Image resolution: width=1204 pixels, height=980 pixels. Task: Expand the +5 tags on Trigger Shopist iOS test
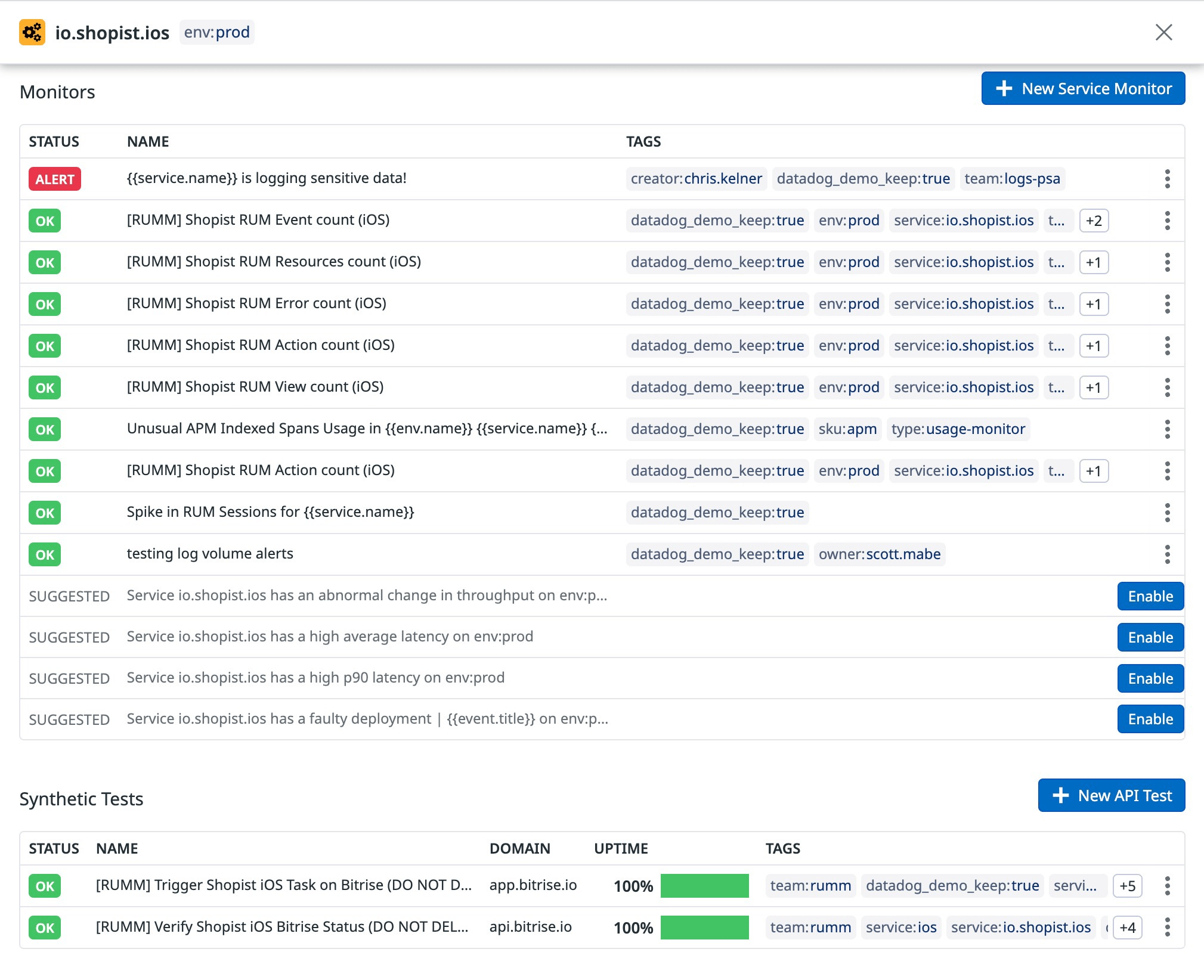click(1127, 886)
